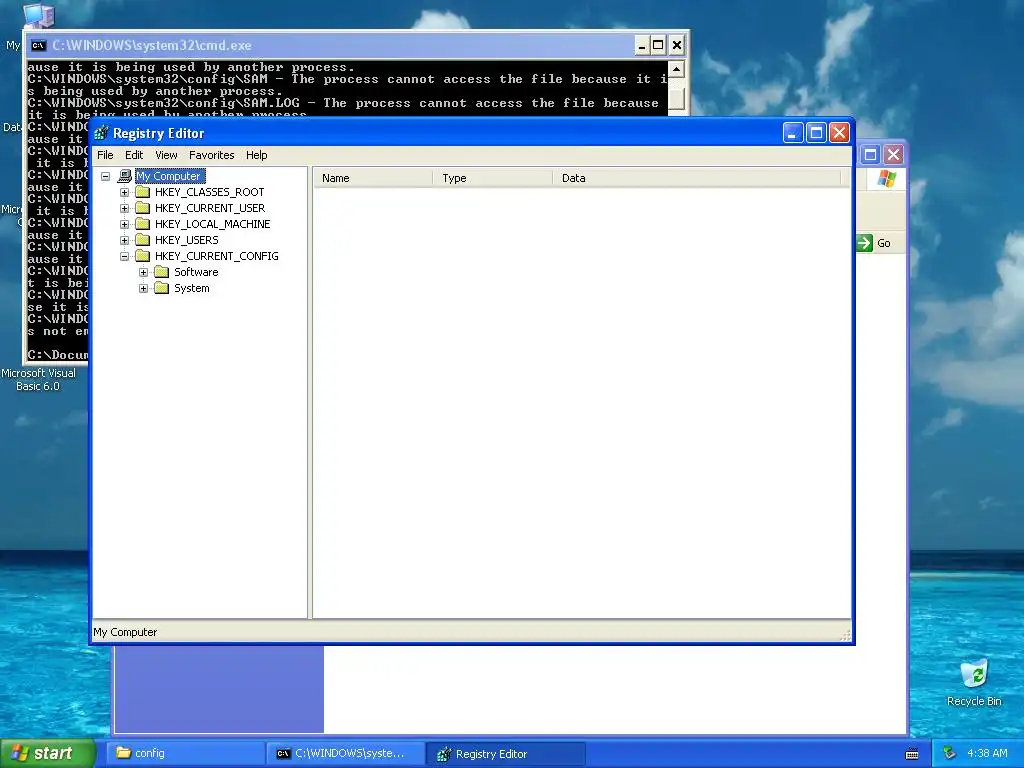Expand the System subkey
Image resolution: width=1024 pixels, height=768 pixels.
click(x=144, y=289)
